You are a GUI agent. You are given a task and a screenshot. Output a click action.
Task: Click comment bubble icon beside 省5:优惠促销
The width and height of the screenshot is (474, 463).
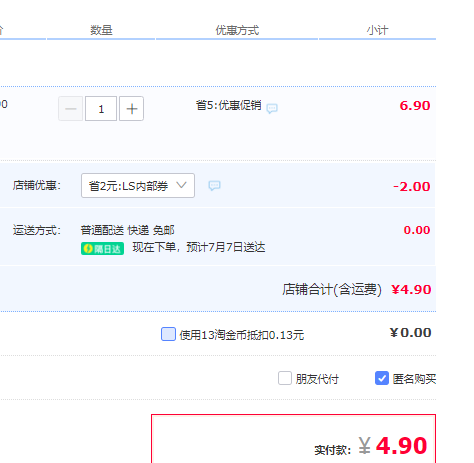[272, 108]
